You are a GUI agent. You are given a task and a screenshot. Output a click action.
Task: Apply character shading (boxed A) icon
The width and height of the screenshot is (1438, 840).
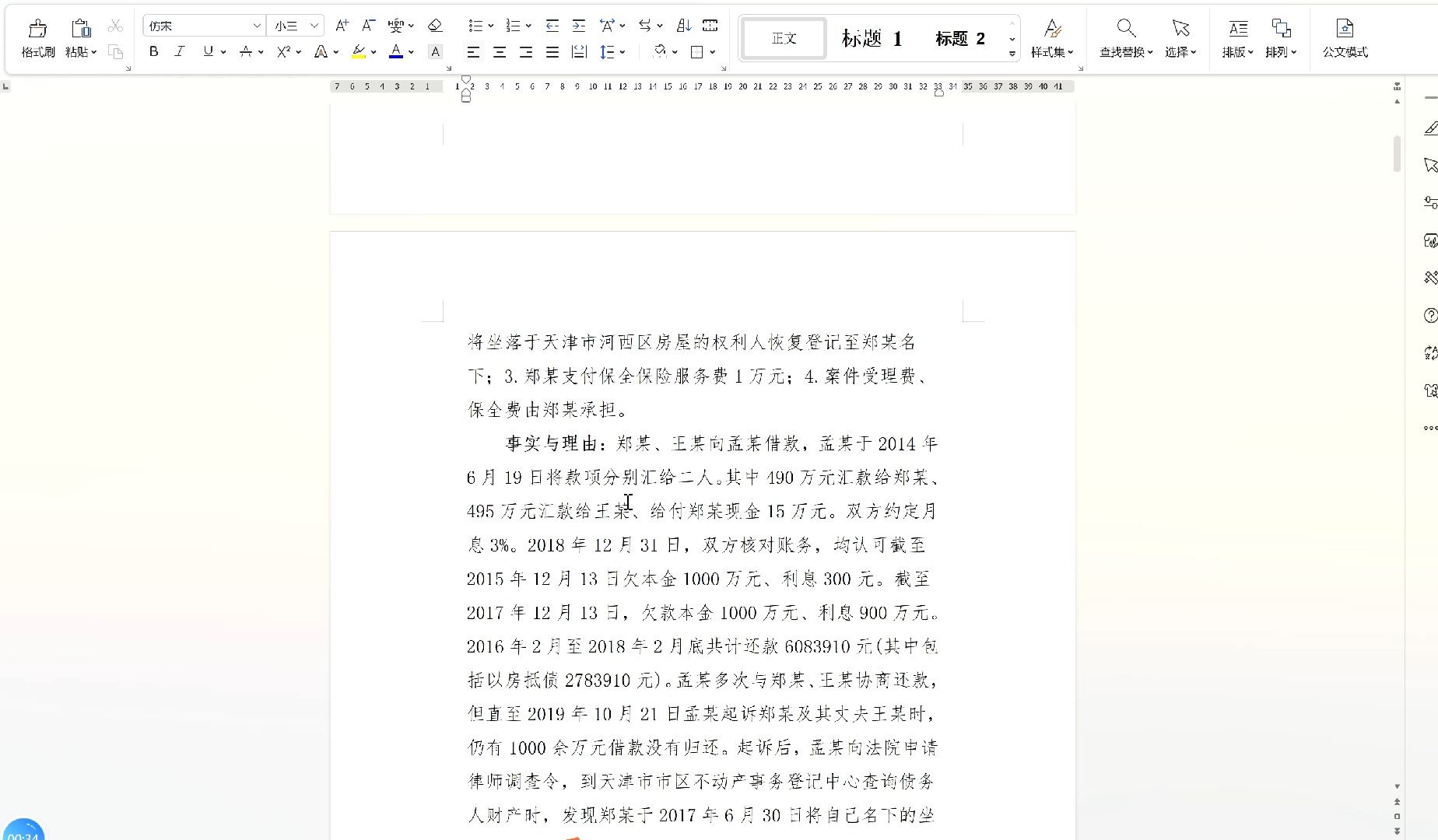436,52
